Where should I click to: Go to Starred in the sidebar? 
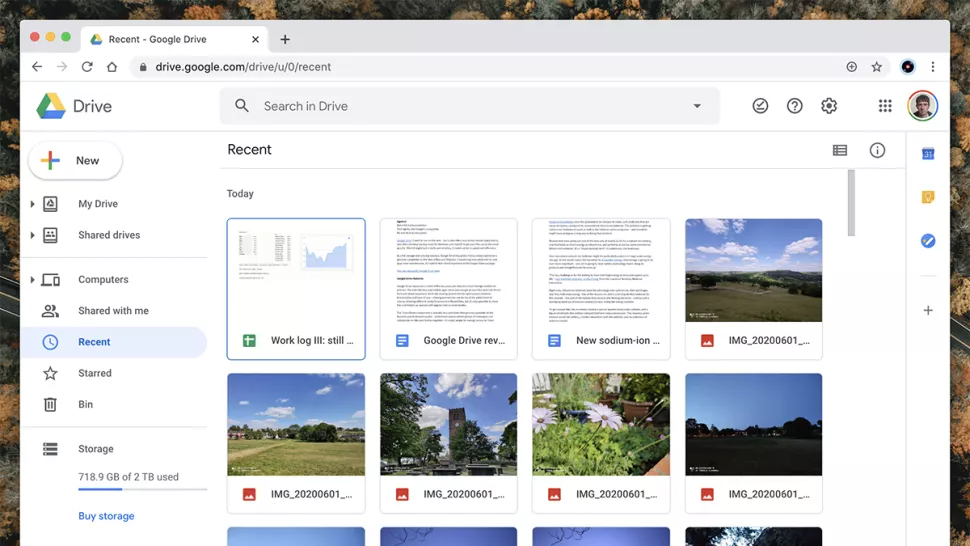tap(95, 373)
